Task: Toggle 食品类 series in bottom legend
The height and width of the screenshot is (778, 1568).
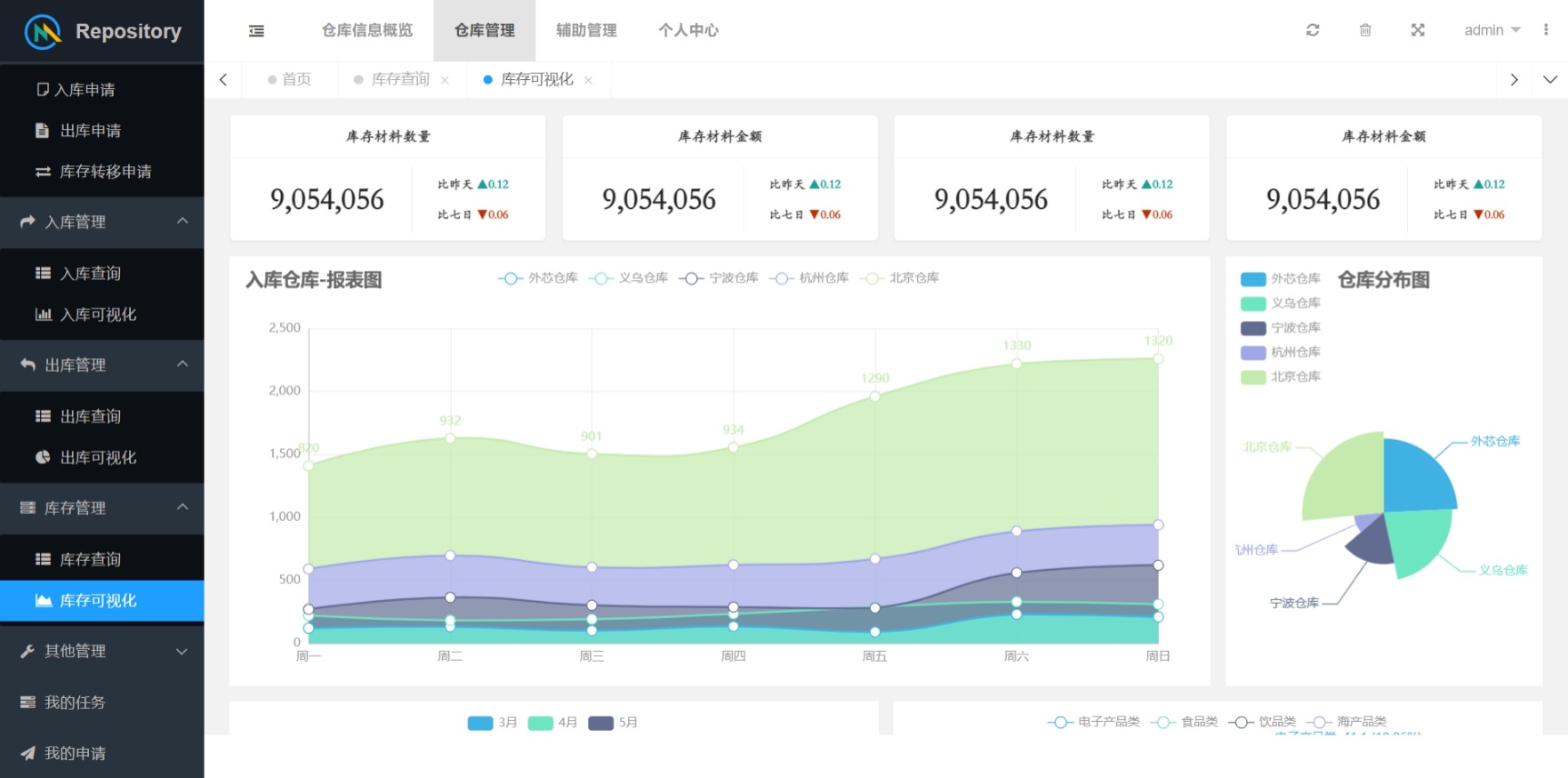Action: (x=1184, y=722)
